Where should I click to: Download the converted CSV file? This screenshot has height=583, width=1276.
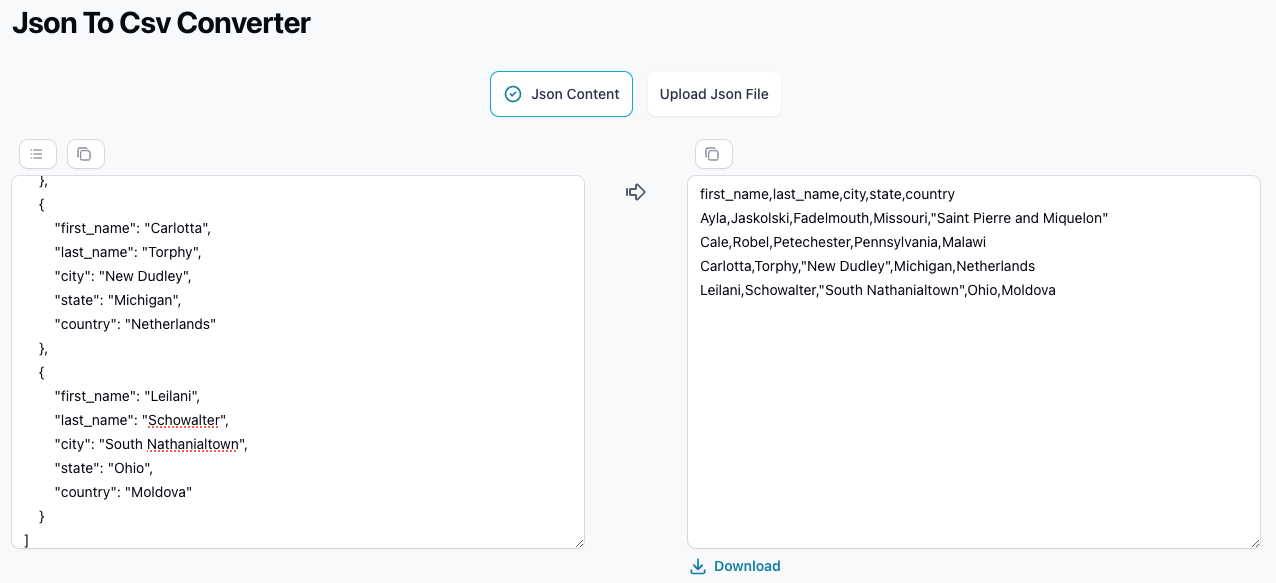click(746, 565)
